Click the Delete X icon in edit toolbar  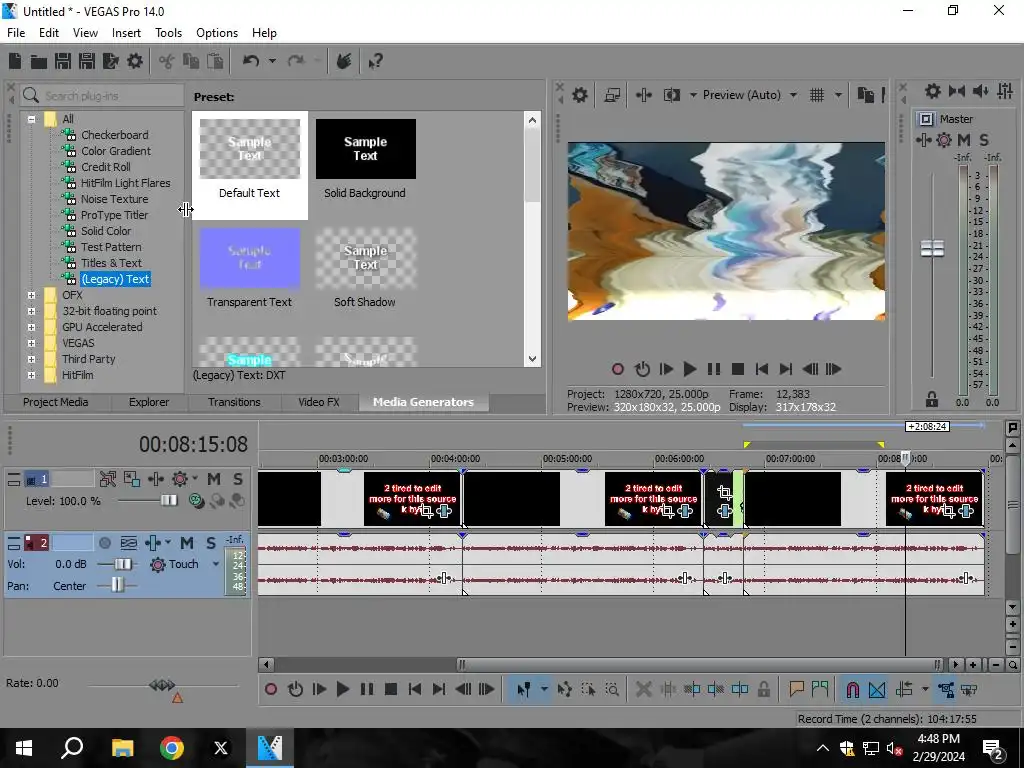pos(643,690)
